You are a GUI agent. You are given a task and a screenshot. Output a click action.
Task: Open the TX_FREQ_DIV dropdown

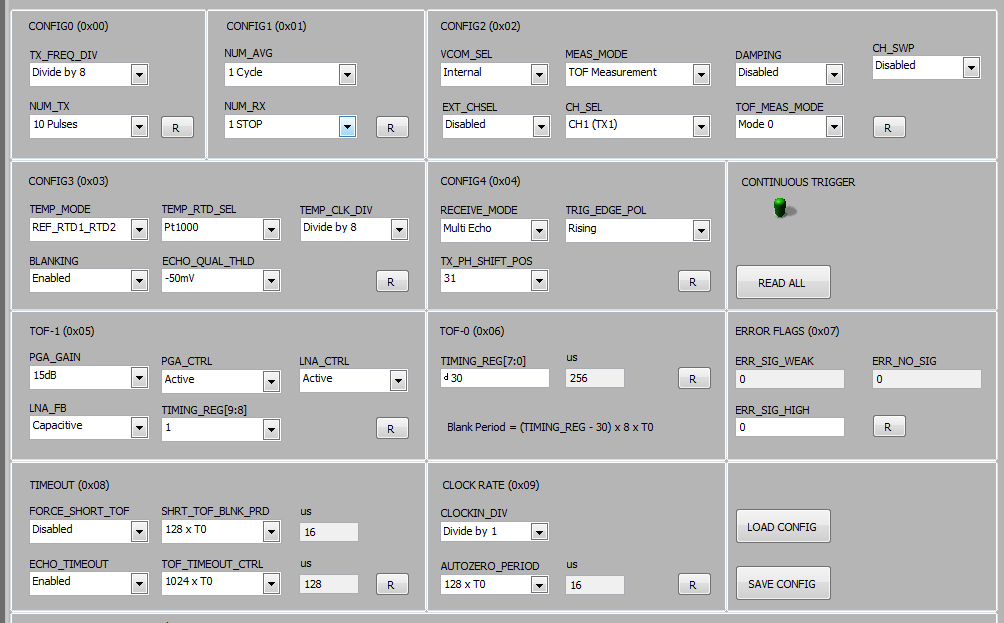coord(138,74)
